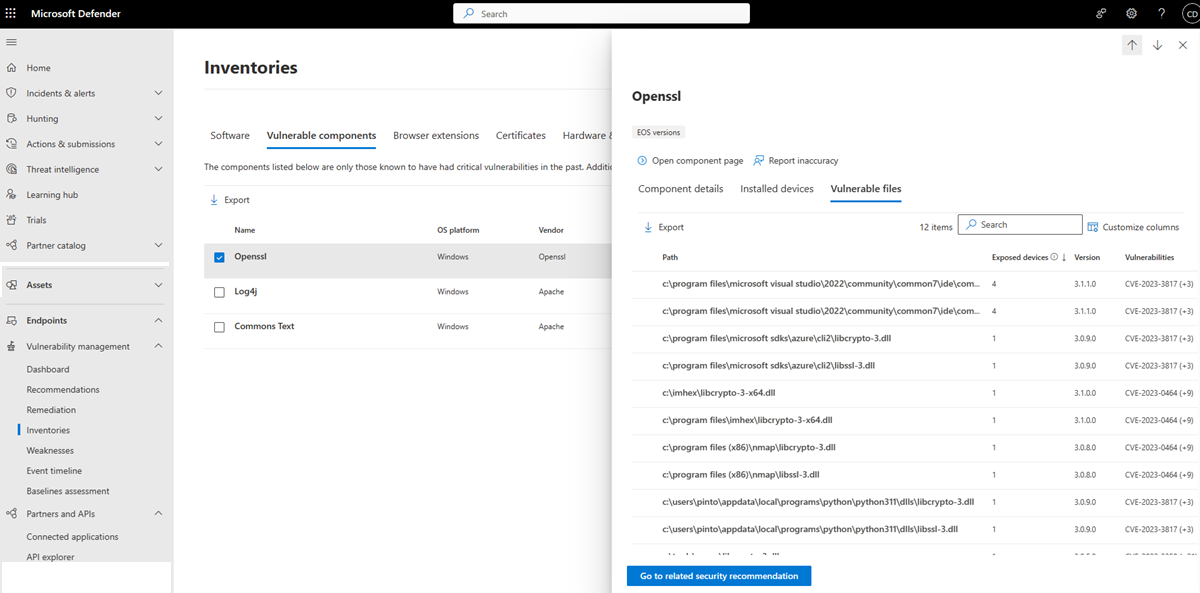Viewport: 1200px width, 593px height.
Task: Click the Hunting icon in sidebar
Action: pyautogui.click(x=12, y=118)
